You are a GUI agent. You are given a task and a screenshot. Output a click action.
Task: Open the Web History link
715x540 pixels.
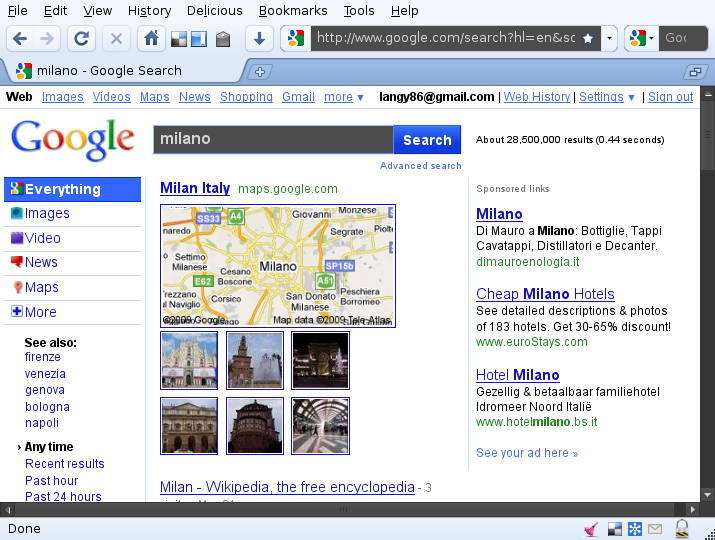pos(537,97)
